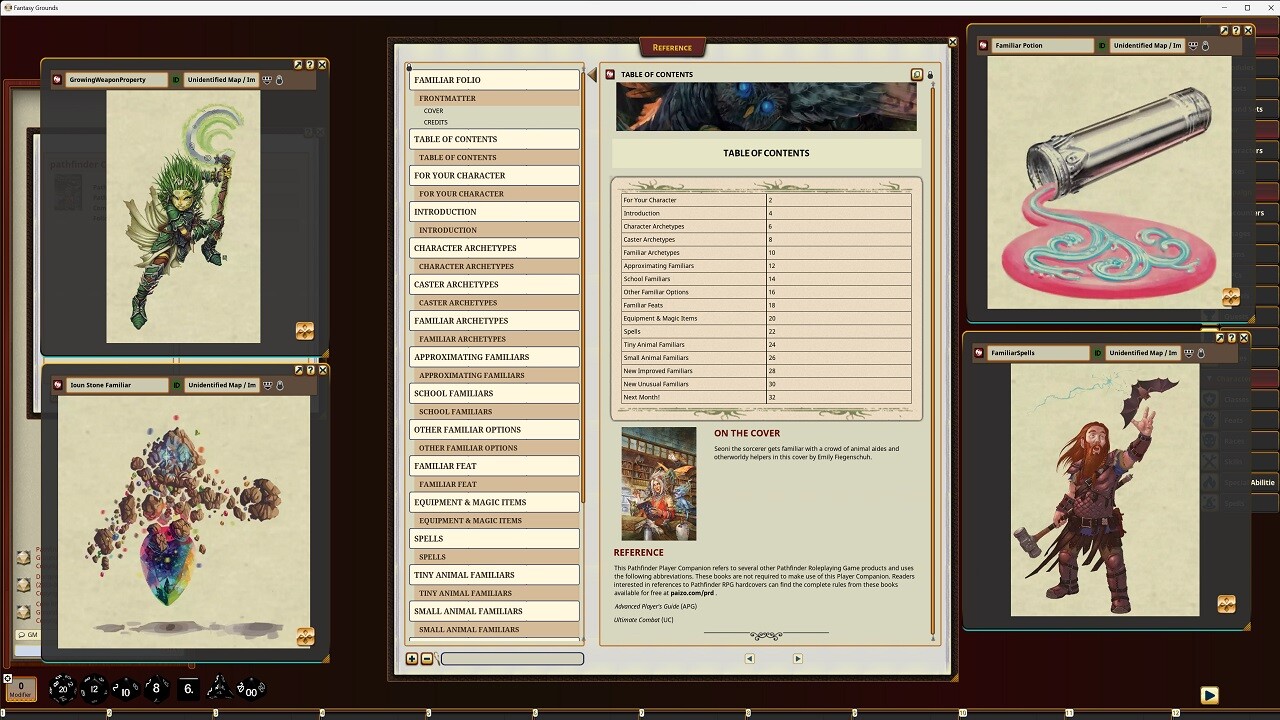Roll the d8 die

point(155,688)
